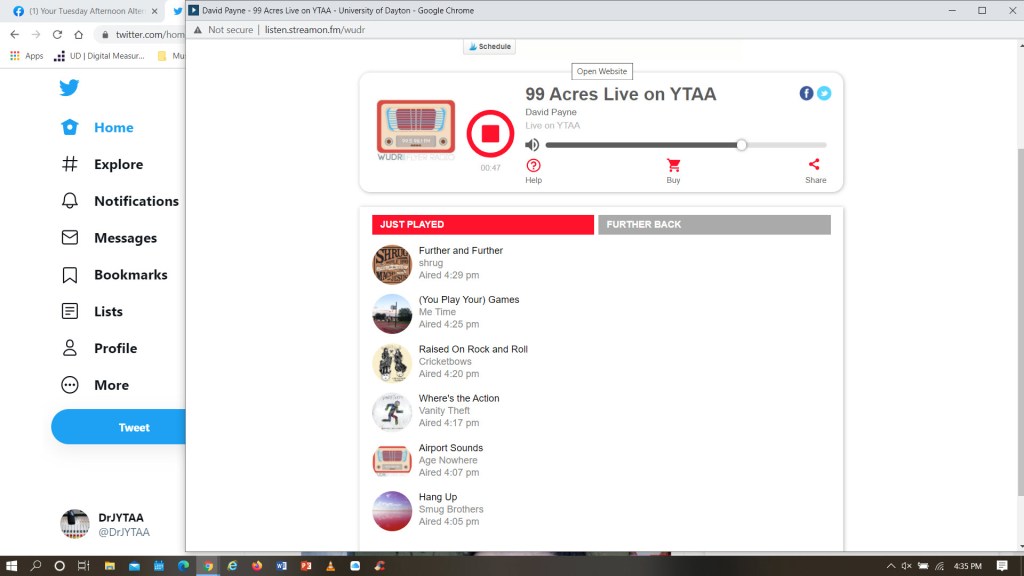Click the Buy shopping cart icon
This screenshot has width=1024, height=576.
pyautogui.click(x=673, y=166)
